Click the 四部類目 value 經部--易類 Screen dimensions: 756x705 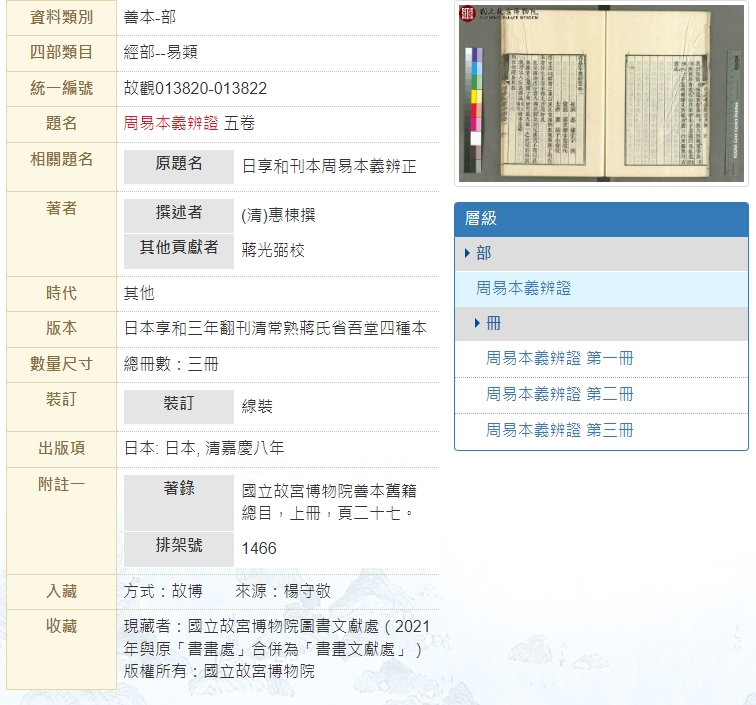coord(160,52)
